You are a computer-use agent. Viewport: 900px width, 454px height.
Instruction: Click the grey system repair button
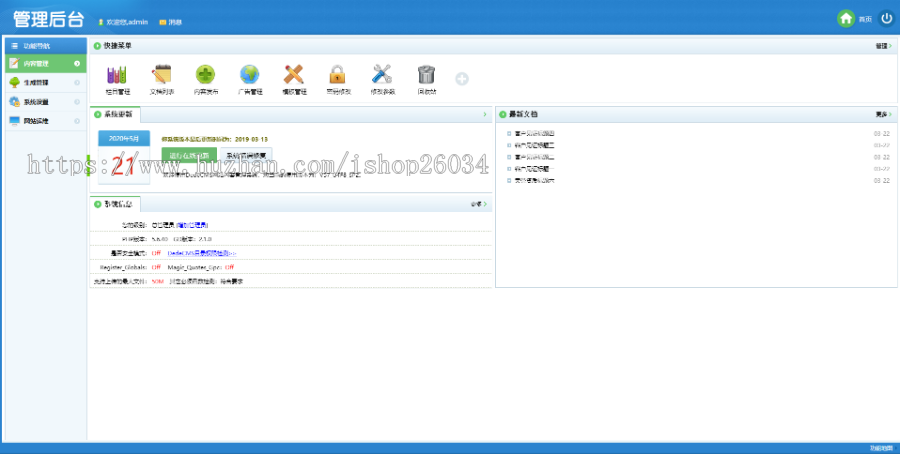point(245,156)
